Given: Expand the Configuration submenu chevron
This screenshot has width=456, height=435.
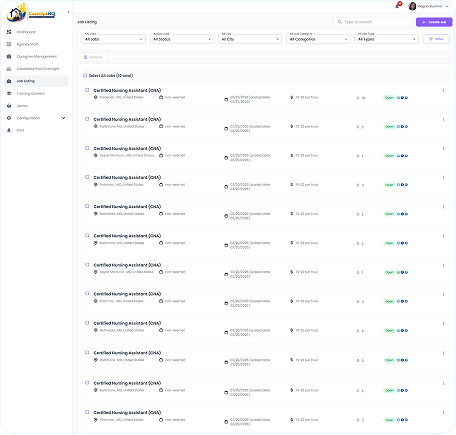Looking at the screenshot, I should (x=64, y=118).
